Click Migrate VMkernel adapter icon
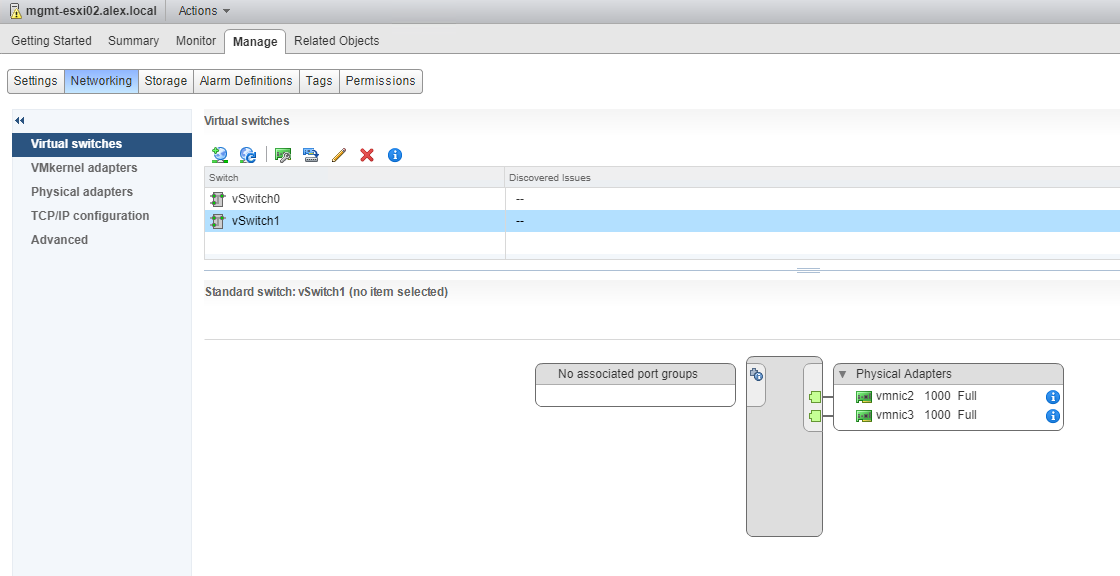Image resolution: width=1120 pixels, height=576 pixels. pyautogui.click(x=310, y=155)
